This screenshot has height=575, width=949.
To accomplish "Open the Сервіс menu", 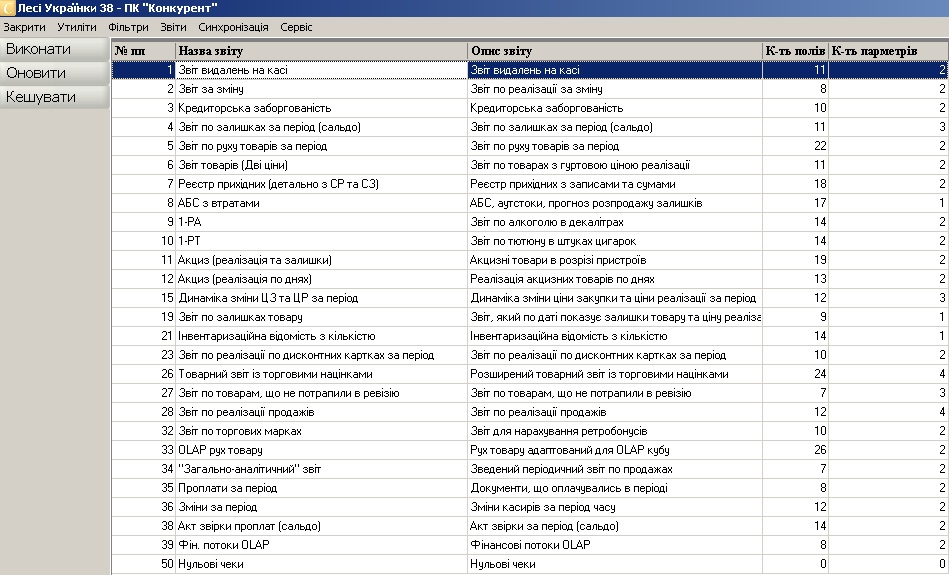I will (x=296, y=27).
